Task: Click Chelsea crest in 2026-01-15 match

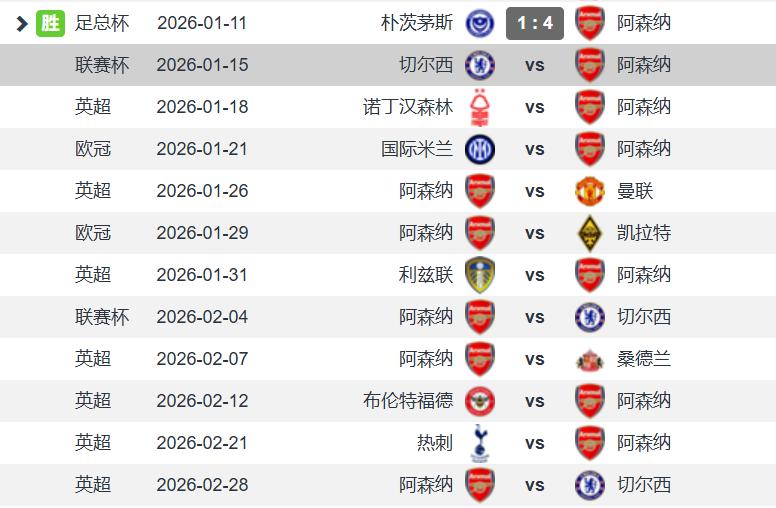Action: pos(479,65)
